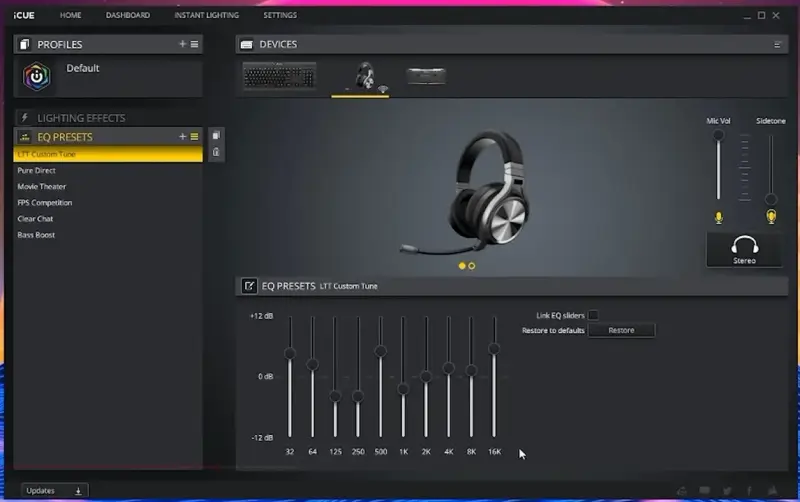Click the 16K EQ slider
The width and height of the screenshot is (800, 502).
tap(494, 348)
